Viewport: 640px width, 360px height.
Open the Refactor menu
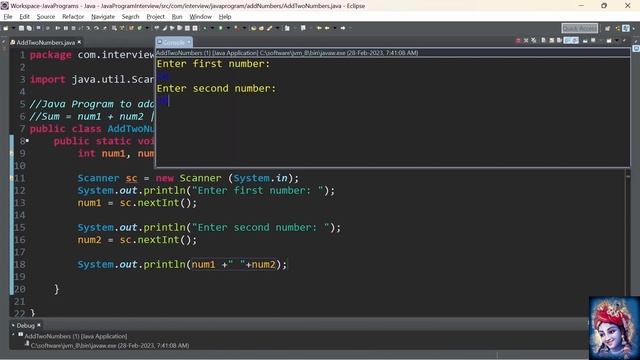73,17
